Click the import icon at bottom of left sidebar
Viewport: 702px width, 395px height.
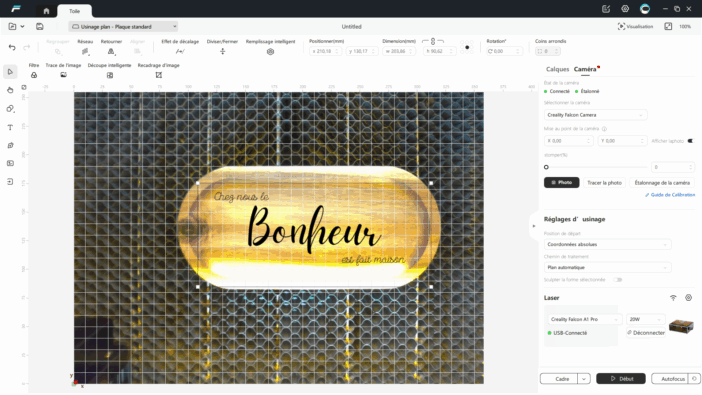tap(10, 182)
